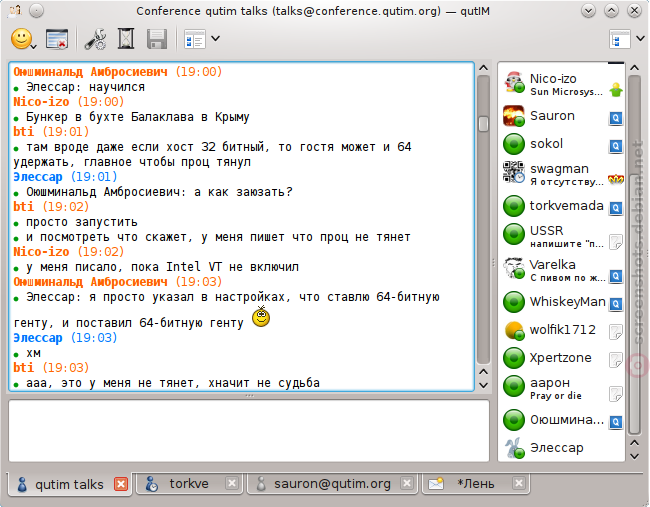Click the client icon beside torkvemada
Screen dimensions: 650x507
click(x=616, y=208)
